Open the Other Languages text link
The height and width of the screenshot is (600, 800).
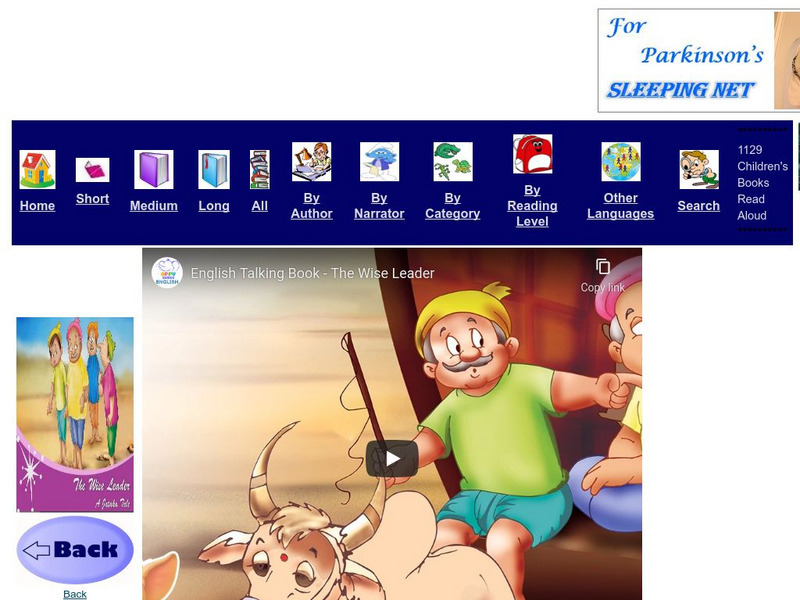[620, 206]
